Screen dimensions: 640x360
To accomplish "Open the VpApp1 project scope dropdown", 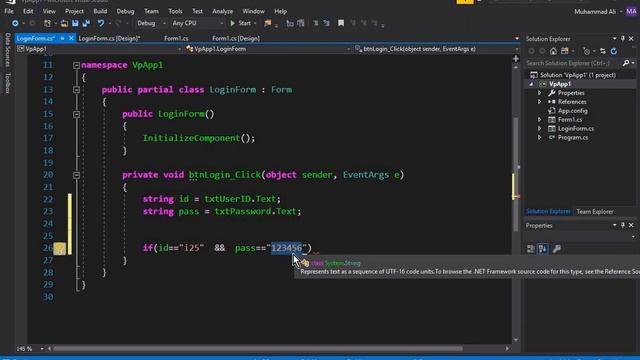I will tap(99, 49).
